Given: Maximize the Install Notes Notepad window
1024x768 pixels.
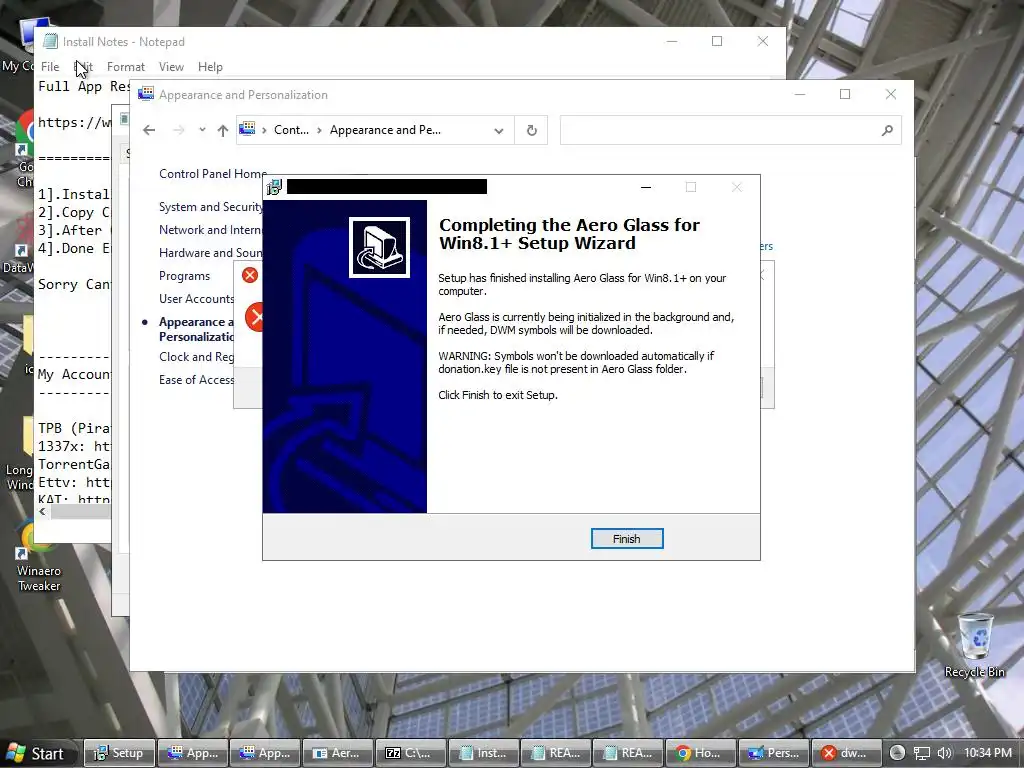Looking at the screenshot, I should (x=717, y=41).
